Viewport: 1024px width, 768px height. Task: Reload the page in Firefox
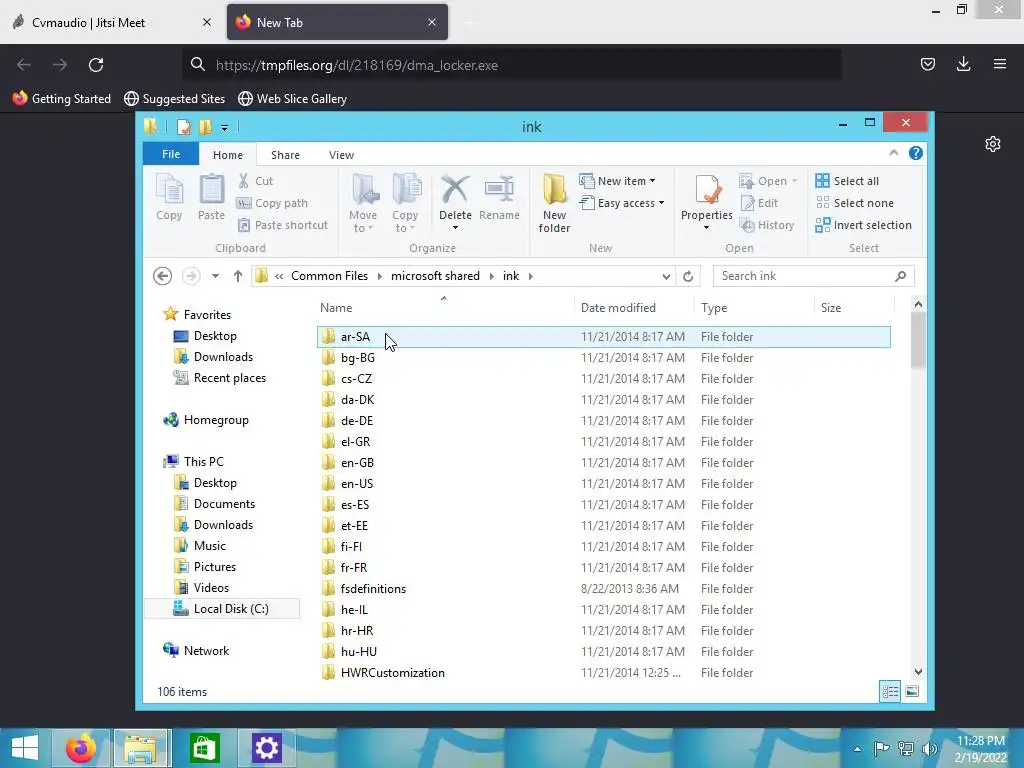point(96,65)
